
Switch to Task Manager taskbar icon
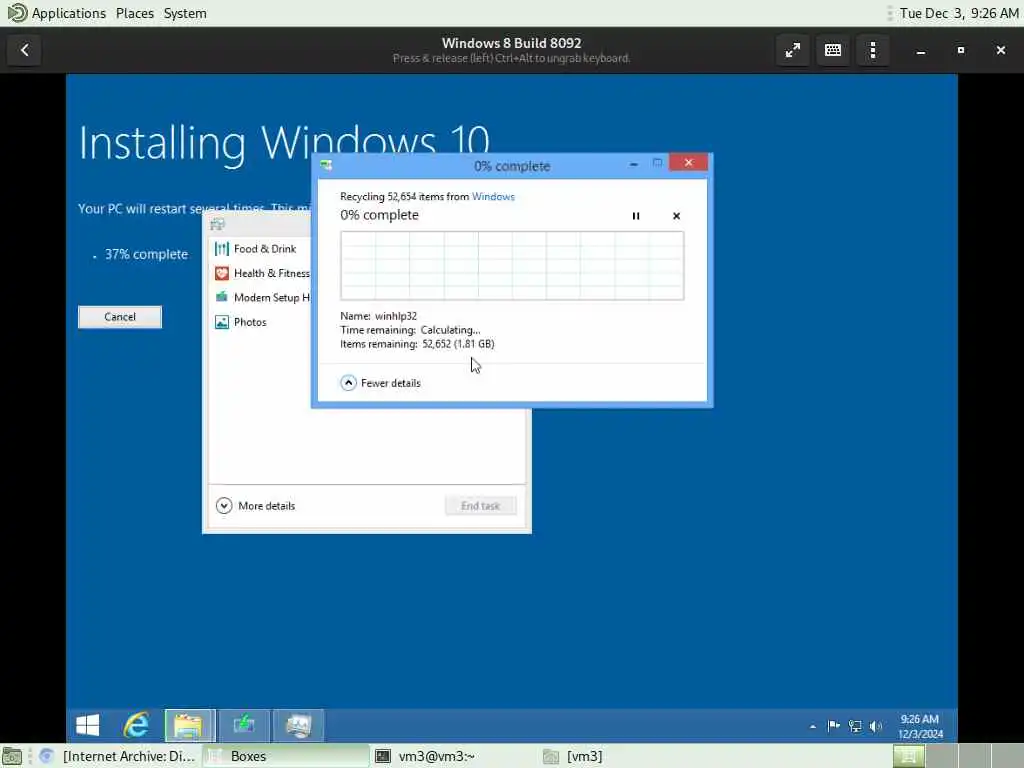pos(298,725)
